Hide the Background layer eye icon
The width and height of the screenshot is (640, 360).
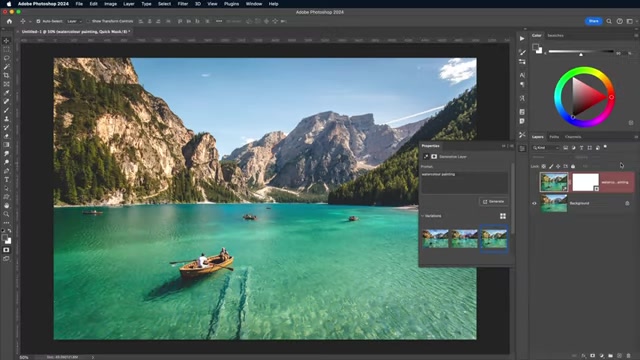click(x=534, y=203)
